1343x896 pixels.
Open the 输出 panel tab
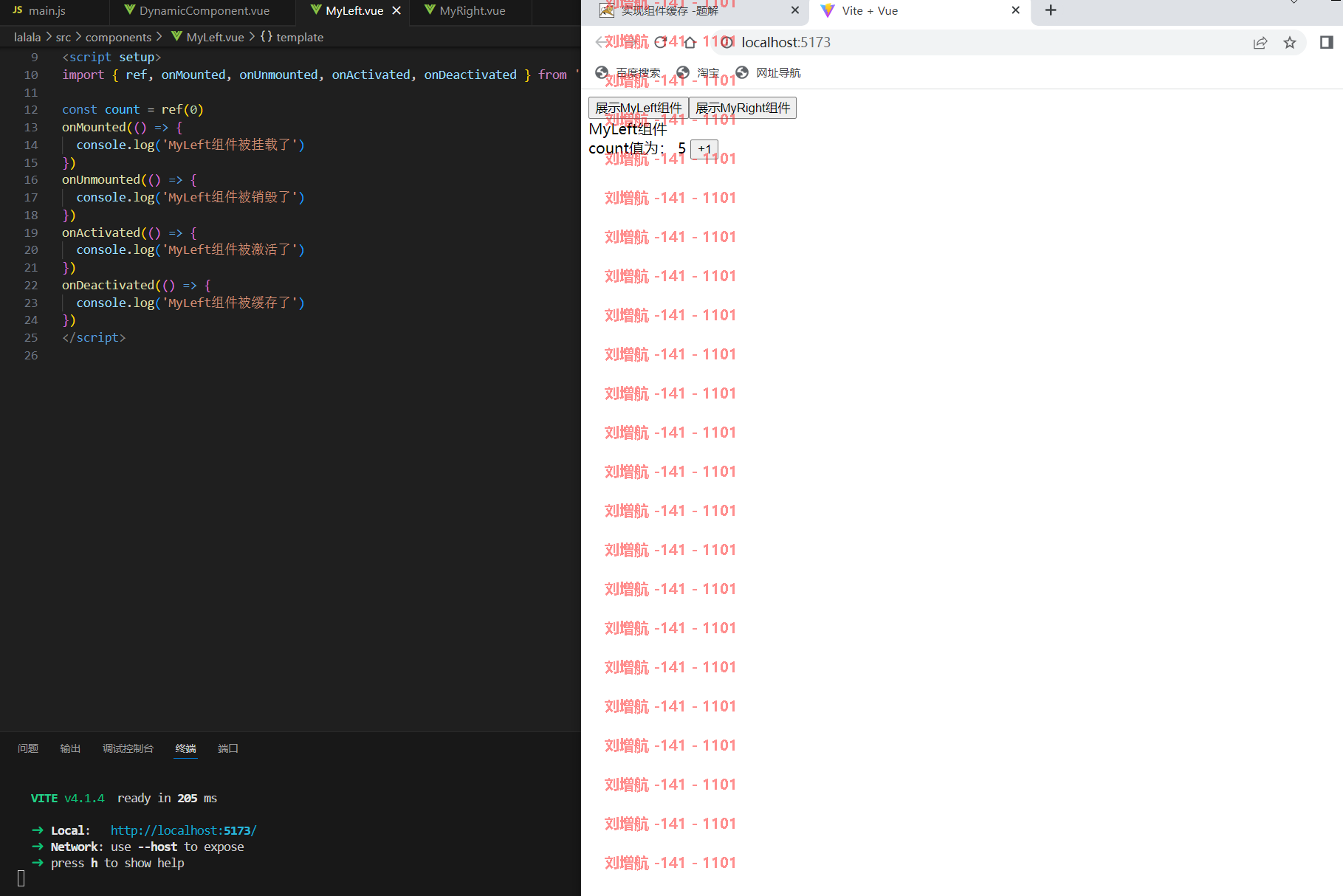click(70, 748)
